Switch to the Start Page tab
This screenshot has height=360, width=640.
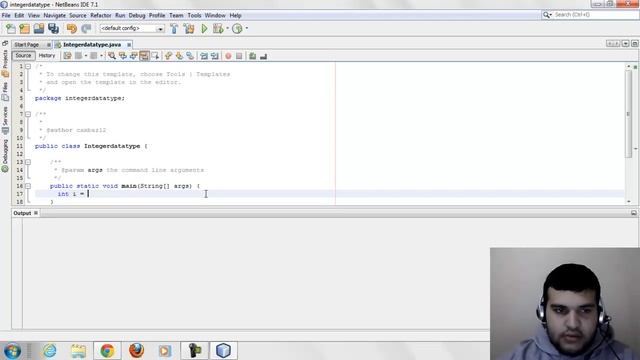[27, 44]
